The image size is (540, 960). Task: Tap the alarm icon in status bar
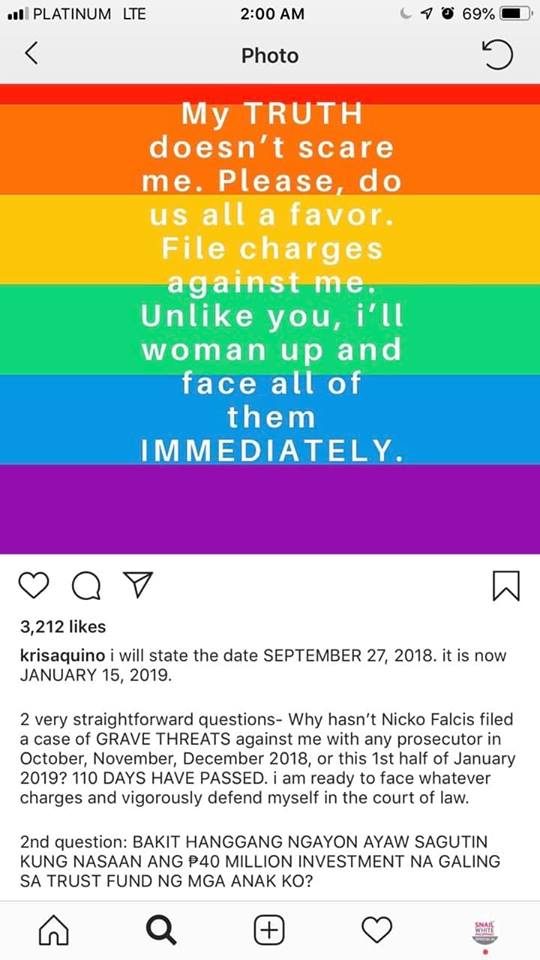click(x=448, y=13)
